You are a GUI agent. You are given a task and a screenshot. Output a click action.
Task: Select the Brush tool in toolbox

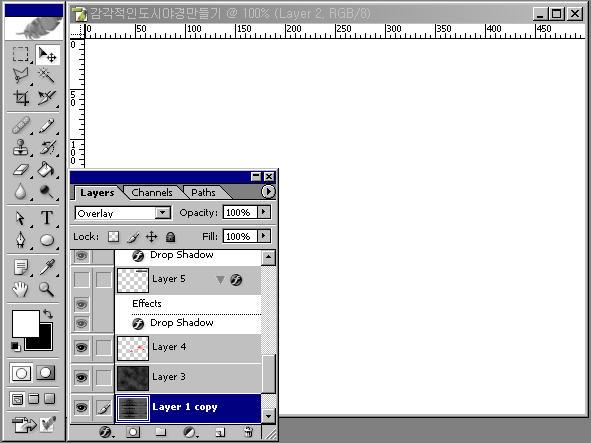[x=47, y=126]
